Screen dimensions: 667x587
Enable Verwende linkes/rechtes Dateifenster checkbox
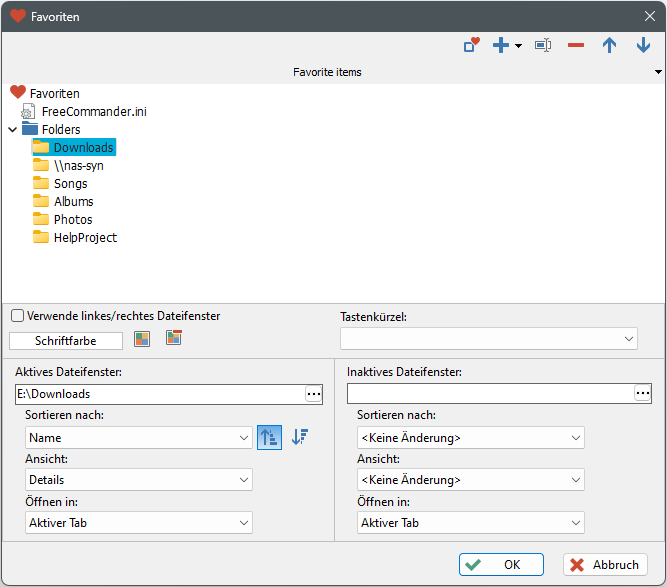17,316
